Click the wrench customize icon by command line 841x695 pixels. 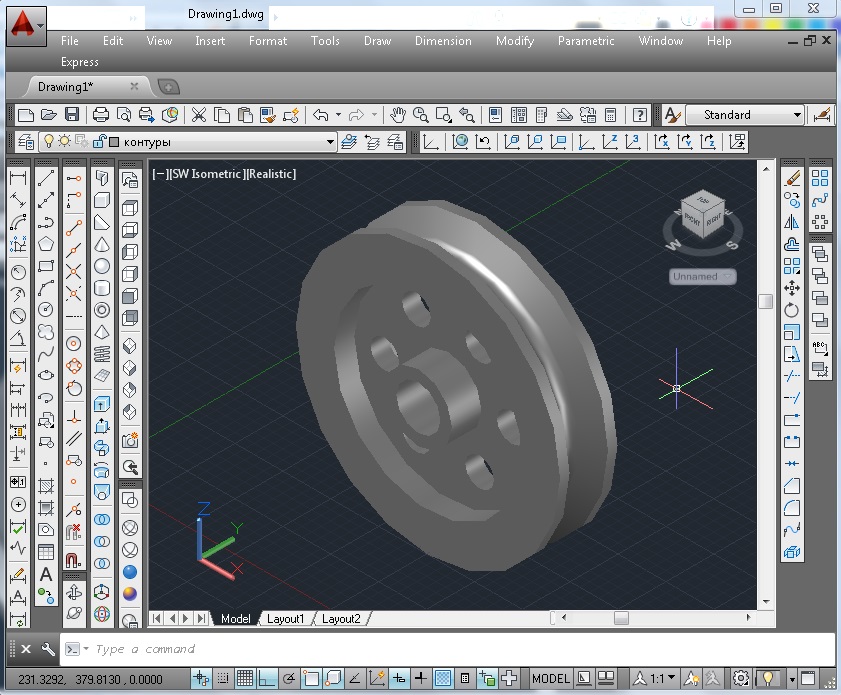point(48,649)
